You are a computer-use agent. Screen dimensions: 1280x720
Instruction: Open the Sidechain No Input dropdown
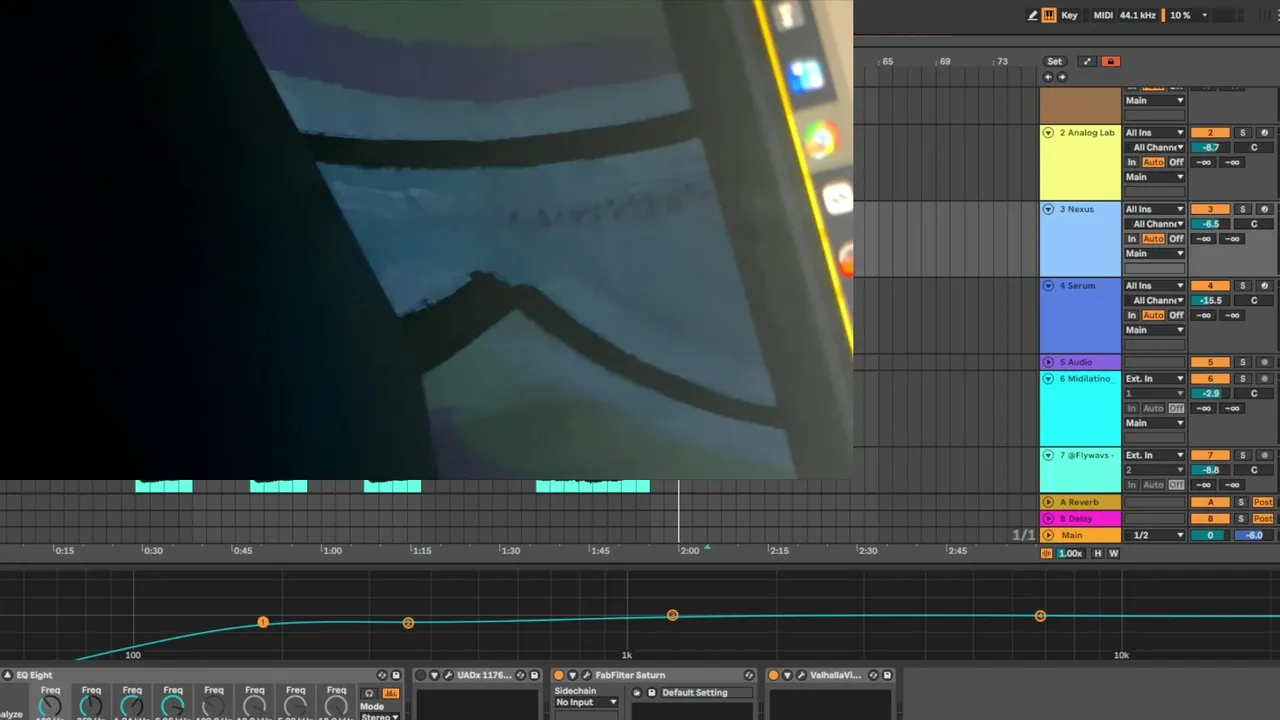[x=587, y=702]
